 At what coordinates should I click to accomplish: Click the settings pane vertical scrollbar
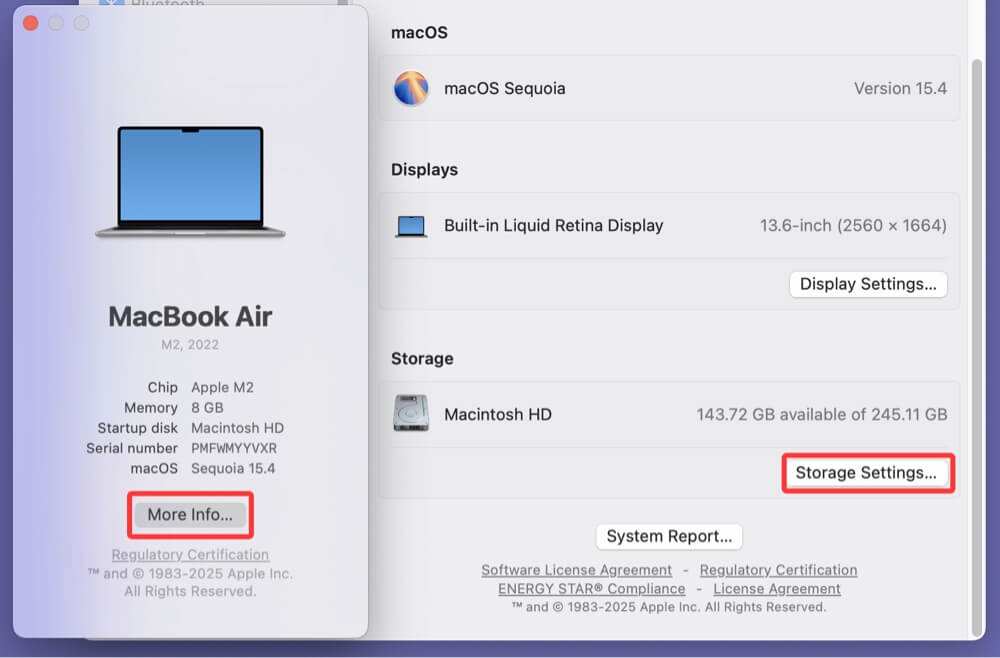pos(977,340)
